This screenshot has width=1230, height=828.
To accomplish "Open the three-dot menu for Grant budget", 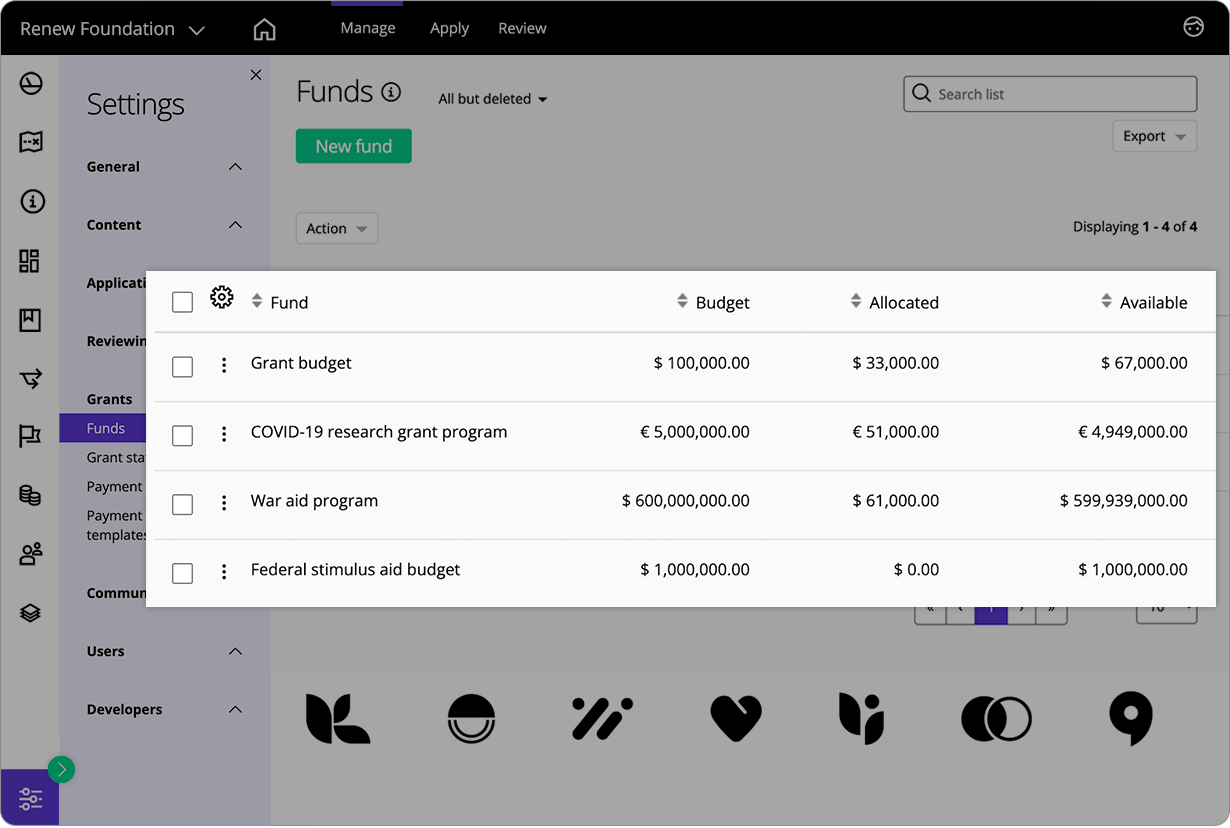I will tap(223, 365).
